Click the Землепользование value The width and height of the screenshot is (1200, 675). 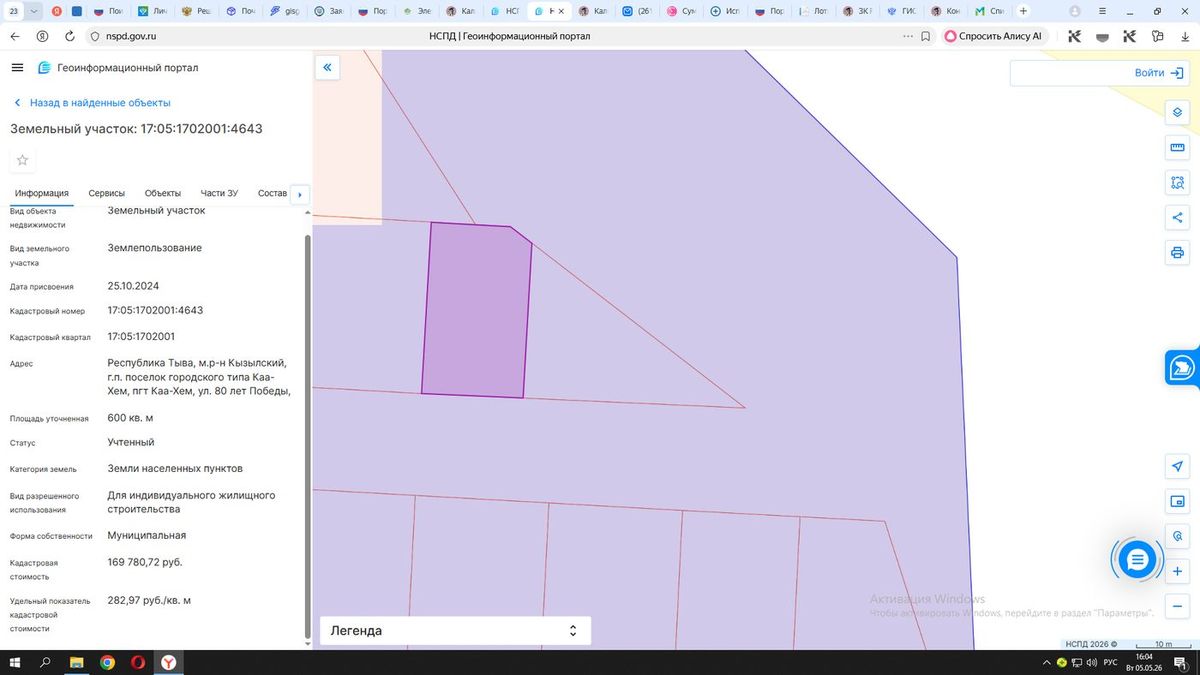(154, 247)
